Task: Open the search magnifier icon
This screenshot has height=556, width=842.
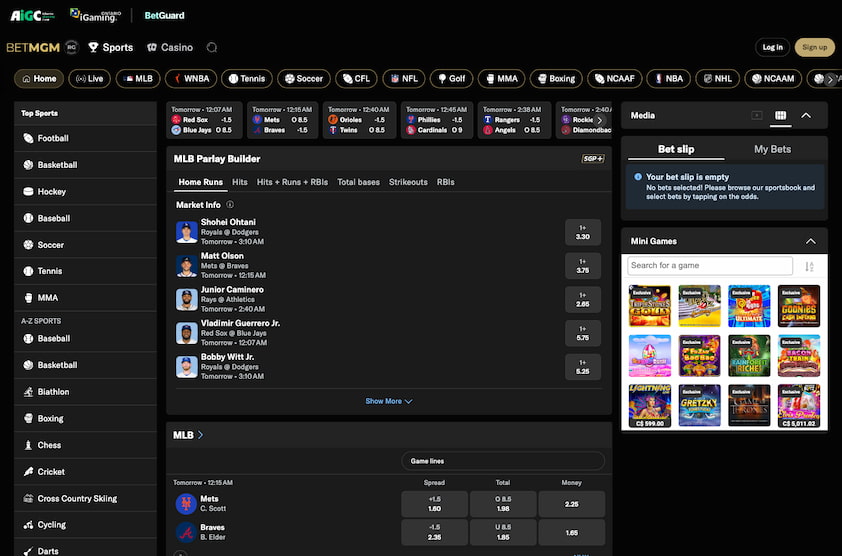Action: pyautogui.click(x=212, y=48)
